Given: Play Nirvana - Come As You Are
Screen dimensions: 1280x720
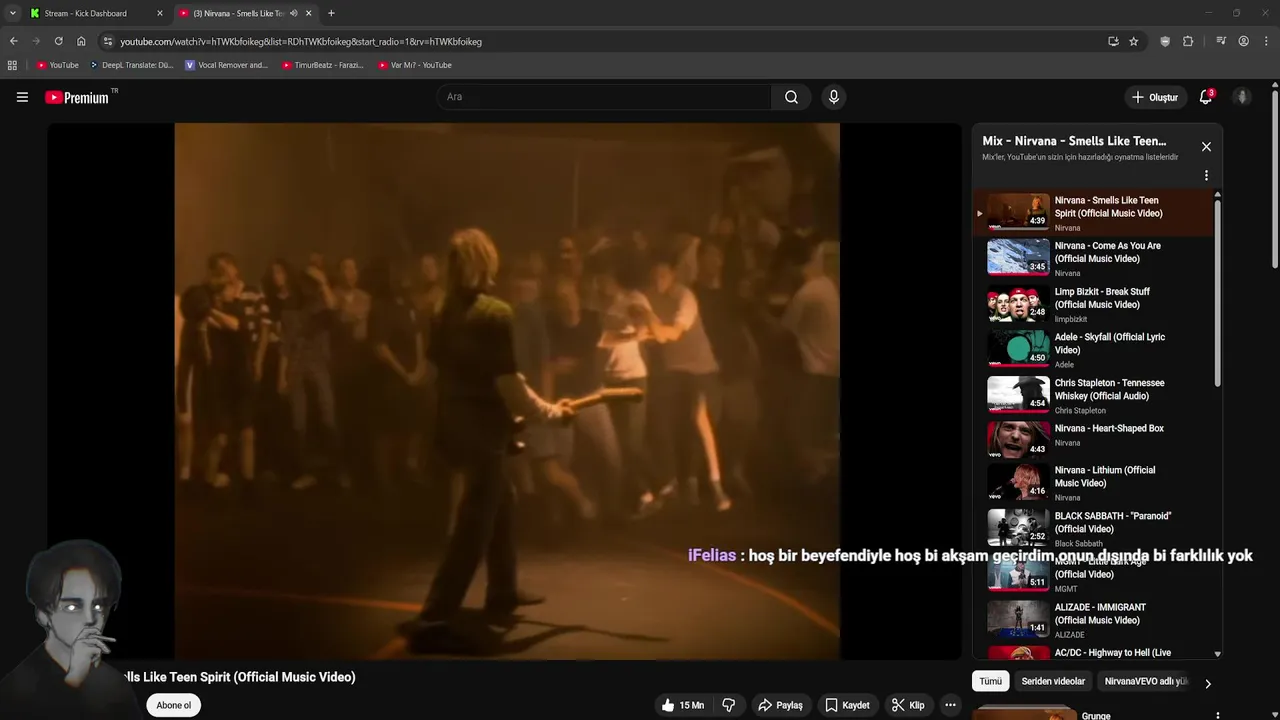Looking at the screenshot, I should [1093, 257].
